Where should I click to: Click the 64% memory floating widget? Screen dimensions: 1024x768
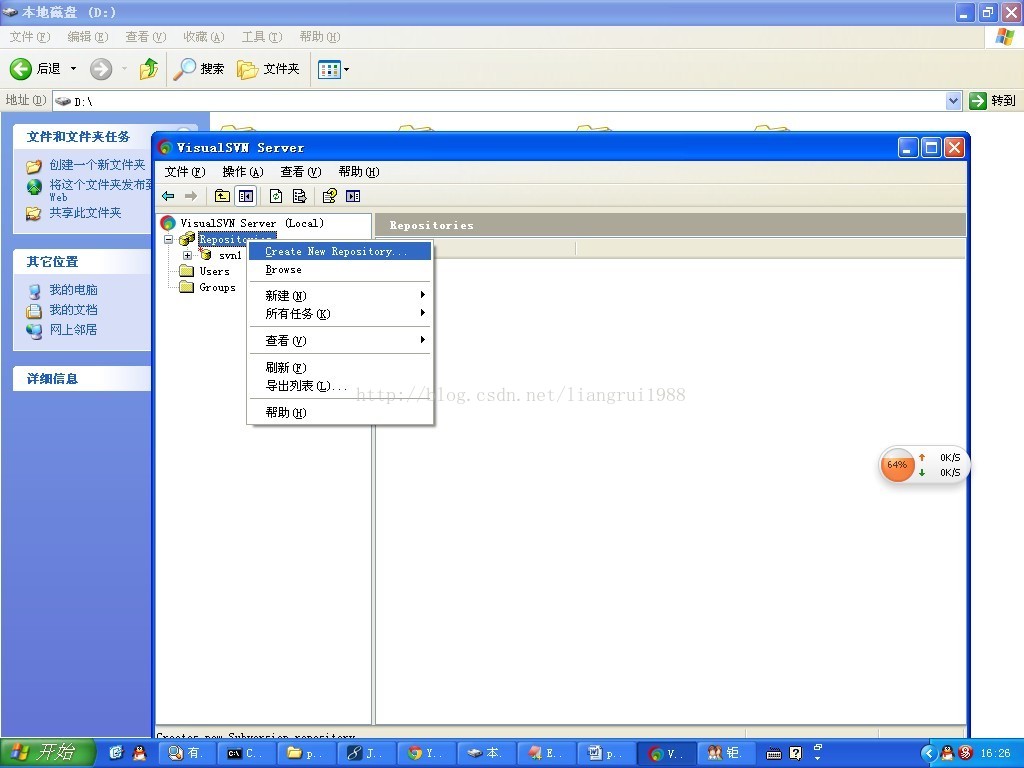click(897, 464)
